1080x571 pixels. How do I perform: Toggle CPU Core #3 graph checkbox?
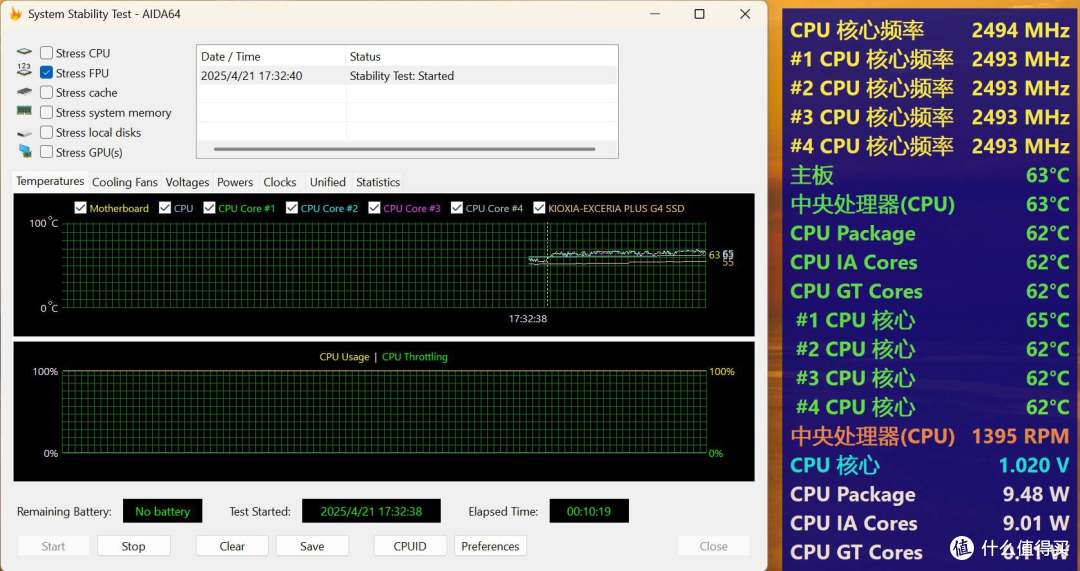(x=374, y=208)
